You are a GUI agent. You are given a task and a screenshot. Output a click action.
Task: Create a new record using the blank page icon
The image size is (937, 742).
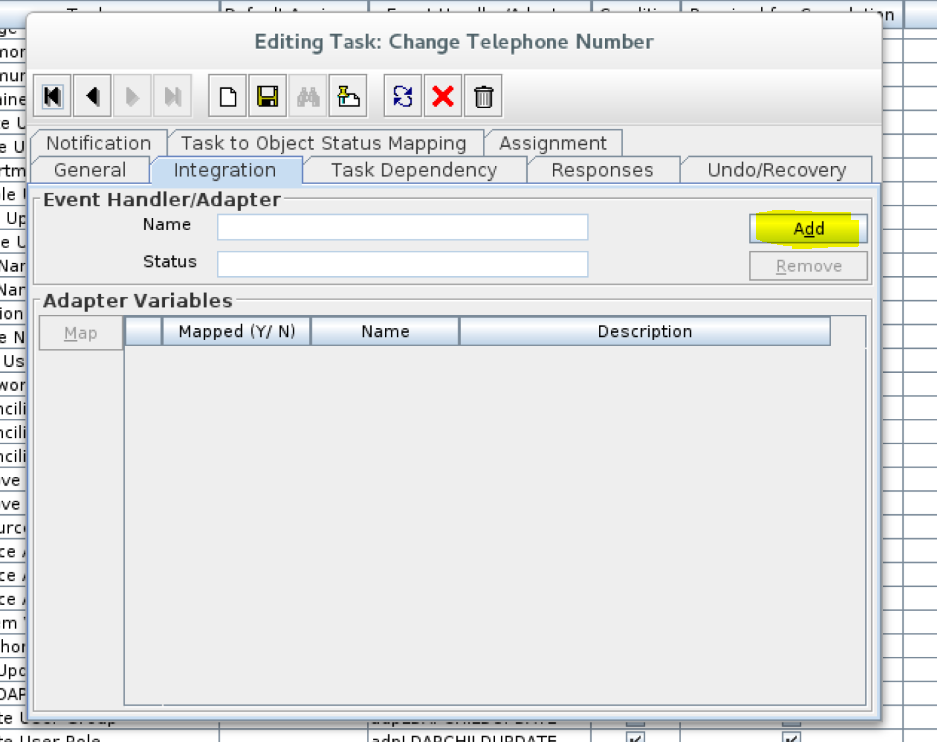(x=227, y=95)
